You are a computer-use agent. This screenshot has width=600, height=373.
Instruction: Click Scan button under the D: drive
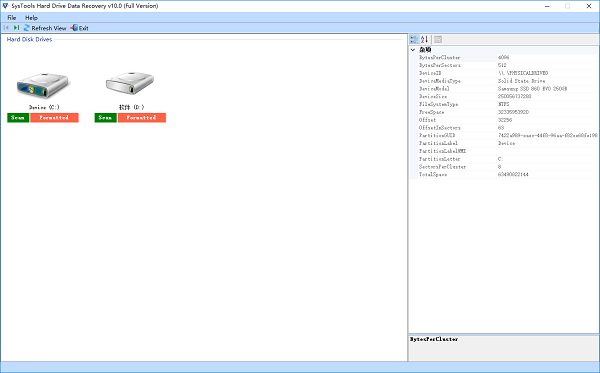pyautogui.click(x=106, y=118)
